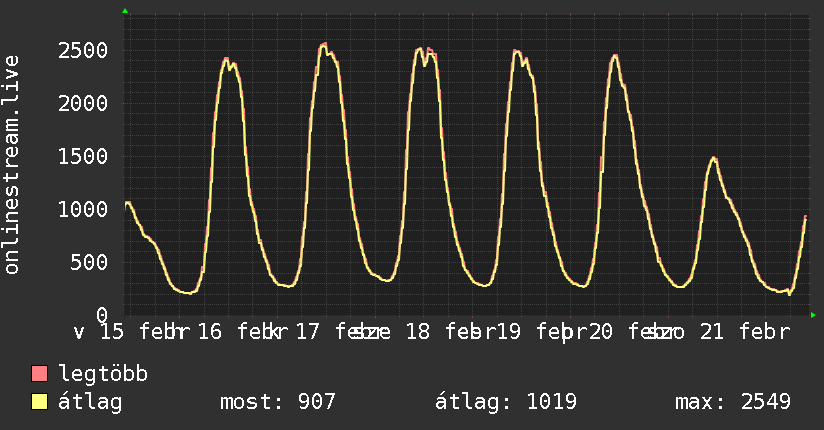Click the 500 y-axis label
Image resolution: width=824 pixels, height=430 pixels.
[92, 262]
